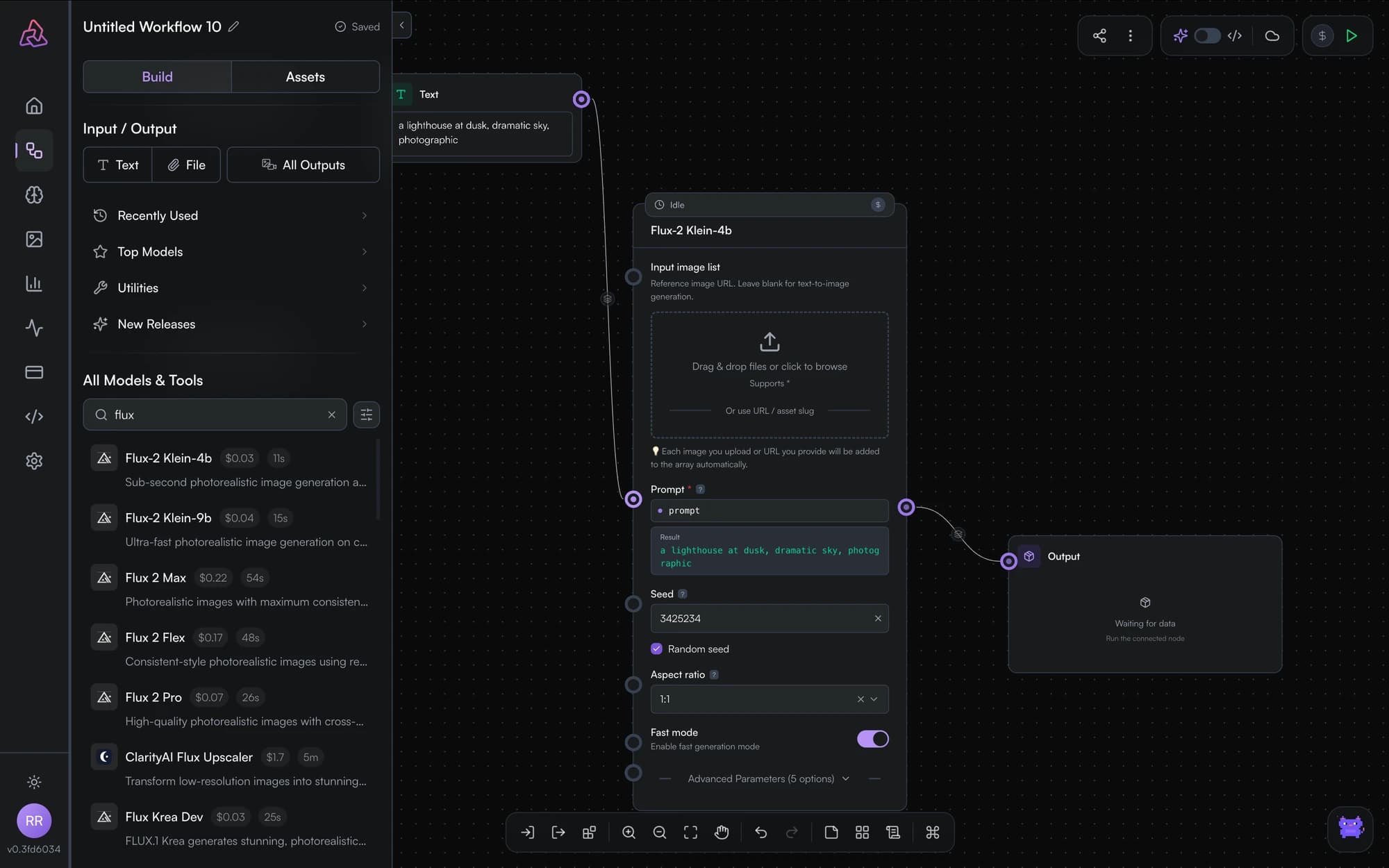This screenshot has width=1389, height=868.
Task: Open the image gallery icon in sidebar
Action: click(34, 239)
